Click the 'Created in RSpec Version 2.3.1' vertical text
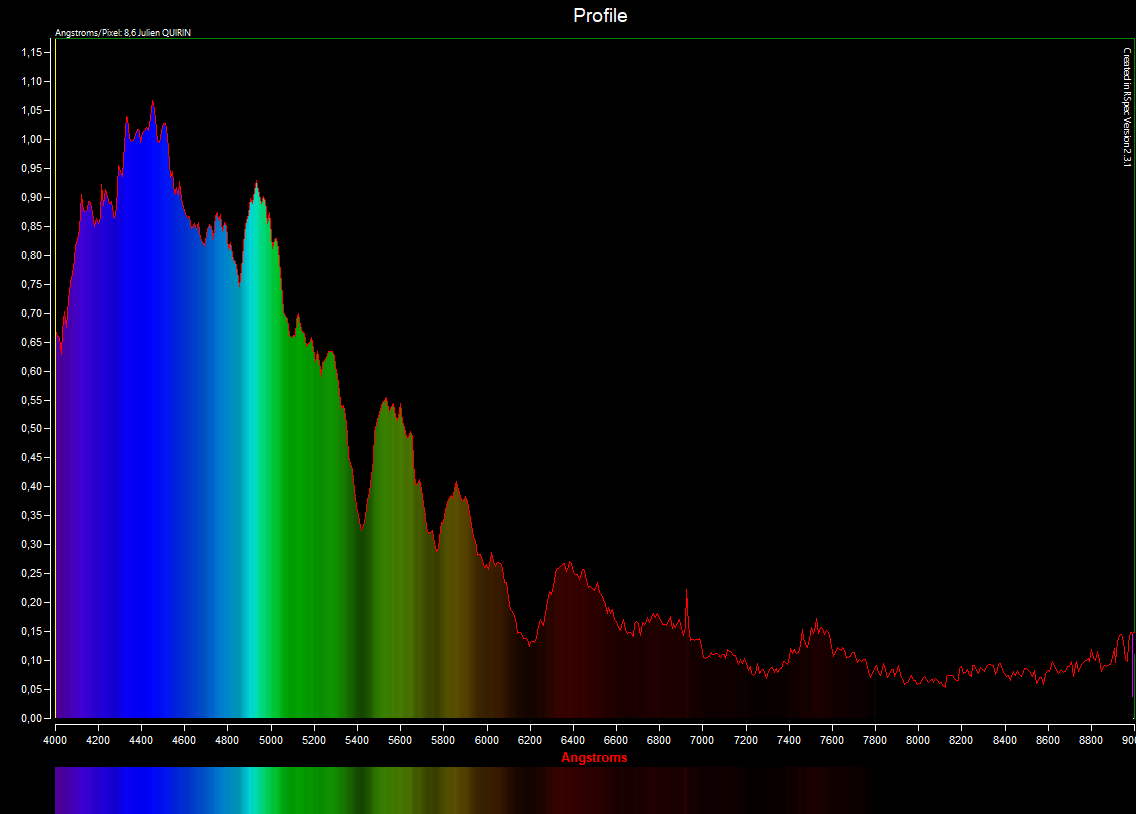Screen dimensions: 1136x814 pyautogui.click(x=1127, y=107)
